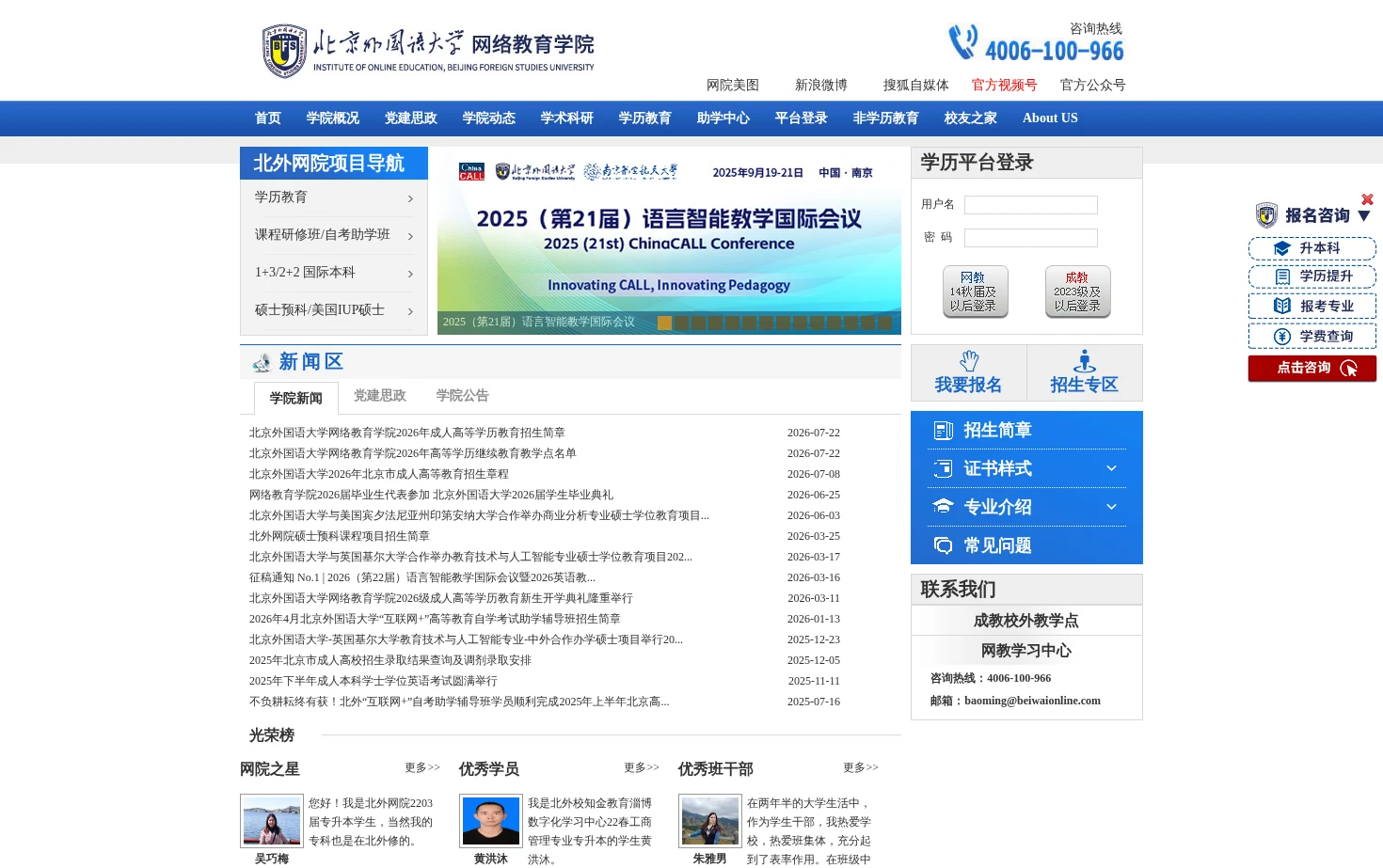Open 党建思政 in the blue navigation bar
The width and height of the screenshot is (1383, 868).
pyautogui.click(x=411, y=118)
